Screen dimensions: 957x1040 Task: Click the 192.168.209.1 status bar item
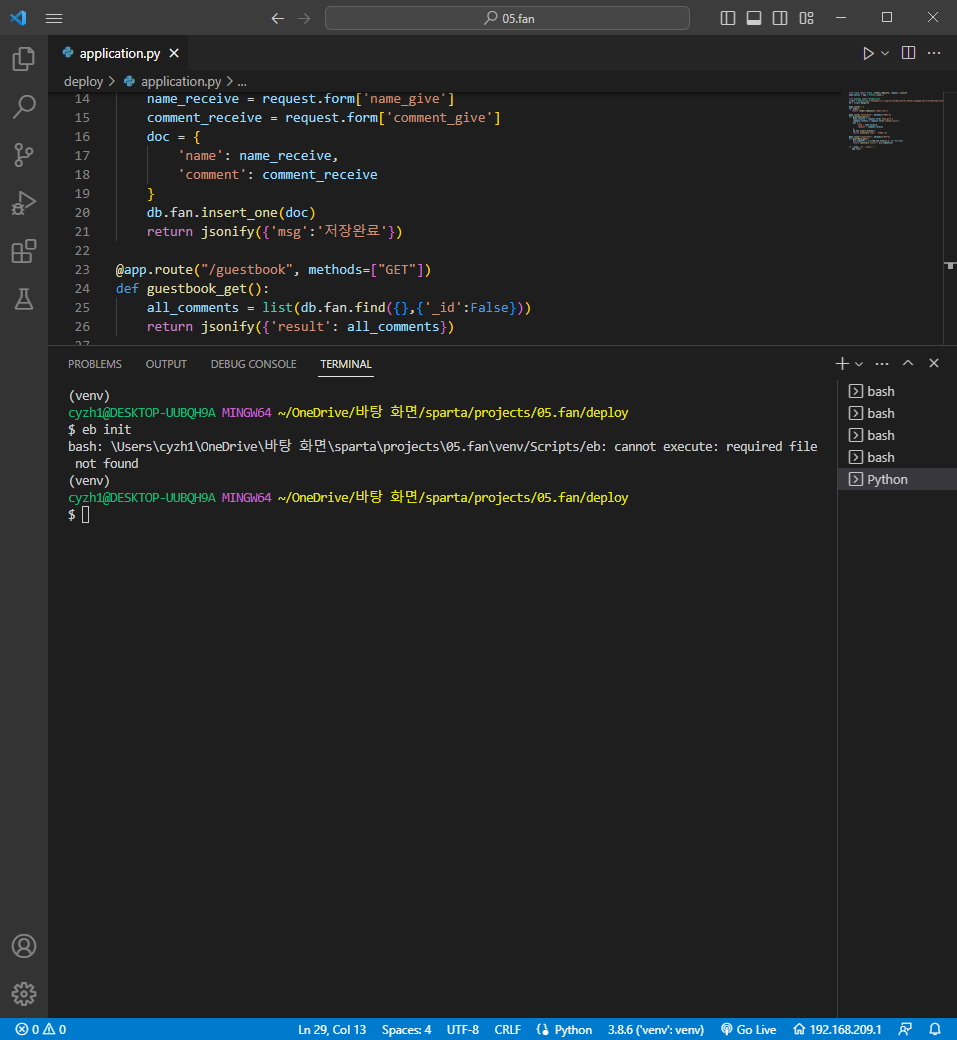point(838,1029)
